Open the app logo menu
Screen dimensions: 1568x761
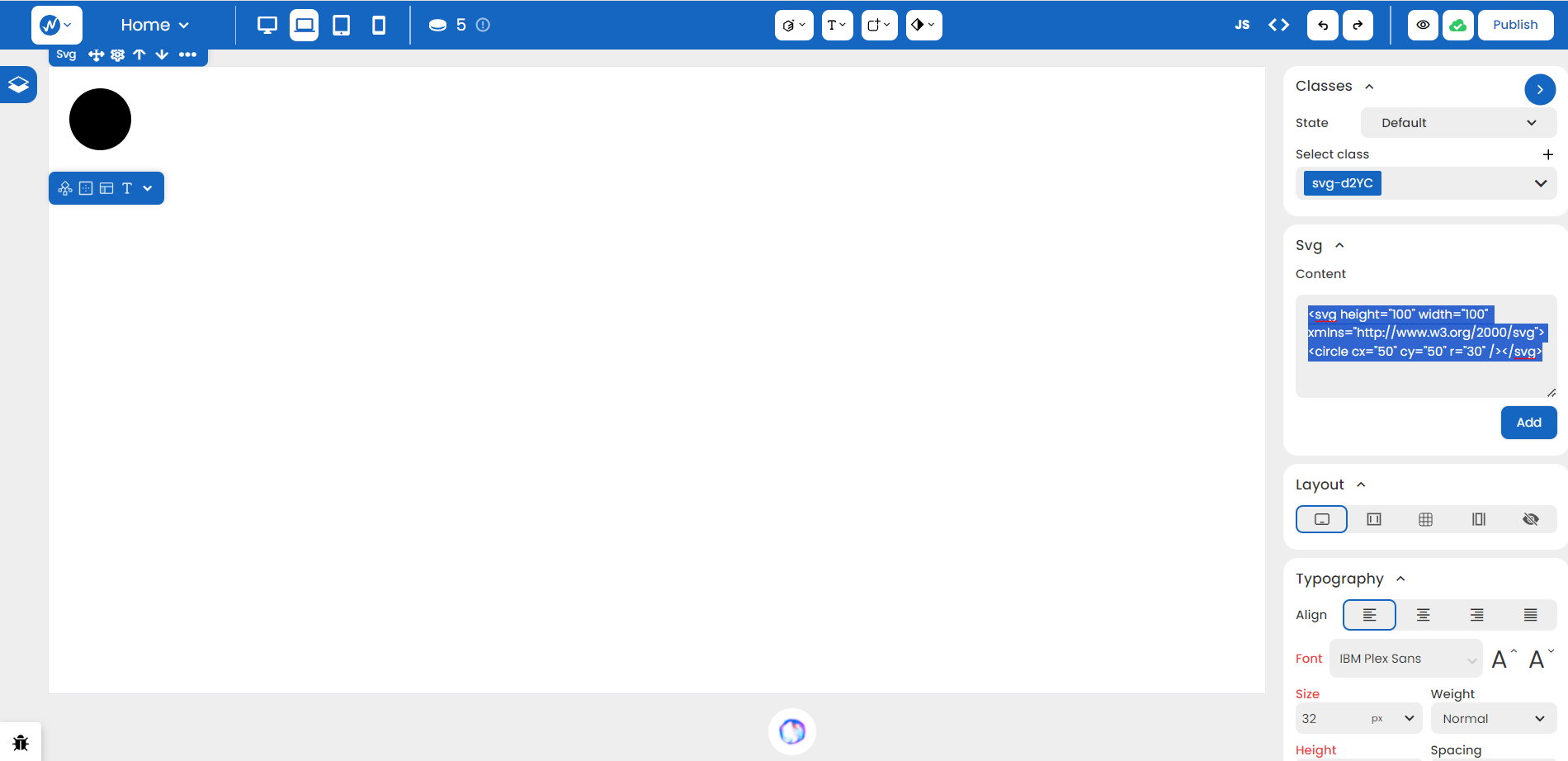click(56, 25)
